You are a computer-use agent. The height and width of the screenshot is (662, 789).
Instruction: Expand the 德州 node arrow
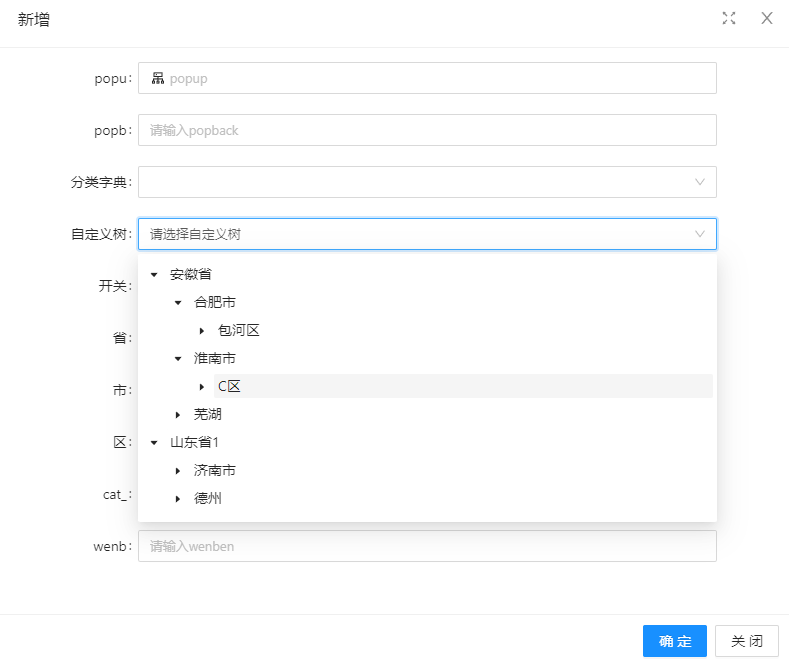pyautogui.click(x=178, y=499)
